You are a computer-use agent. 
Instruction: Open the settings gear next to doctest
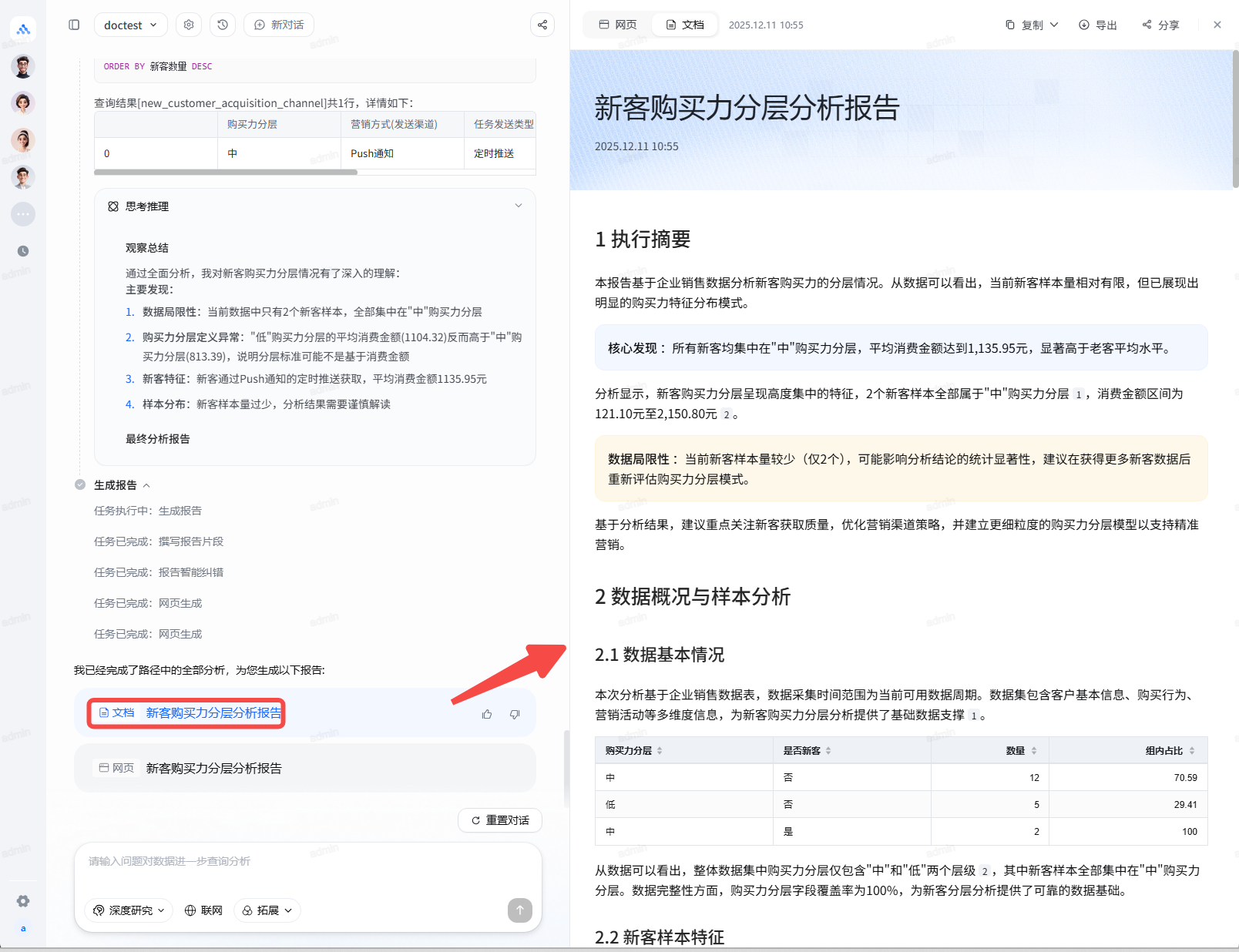[x=189, y=25]
